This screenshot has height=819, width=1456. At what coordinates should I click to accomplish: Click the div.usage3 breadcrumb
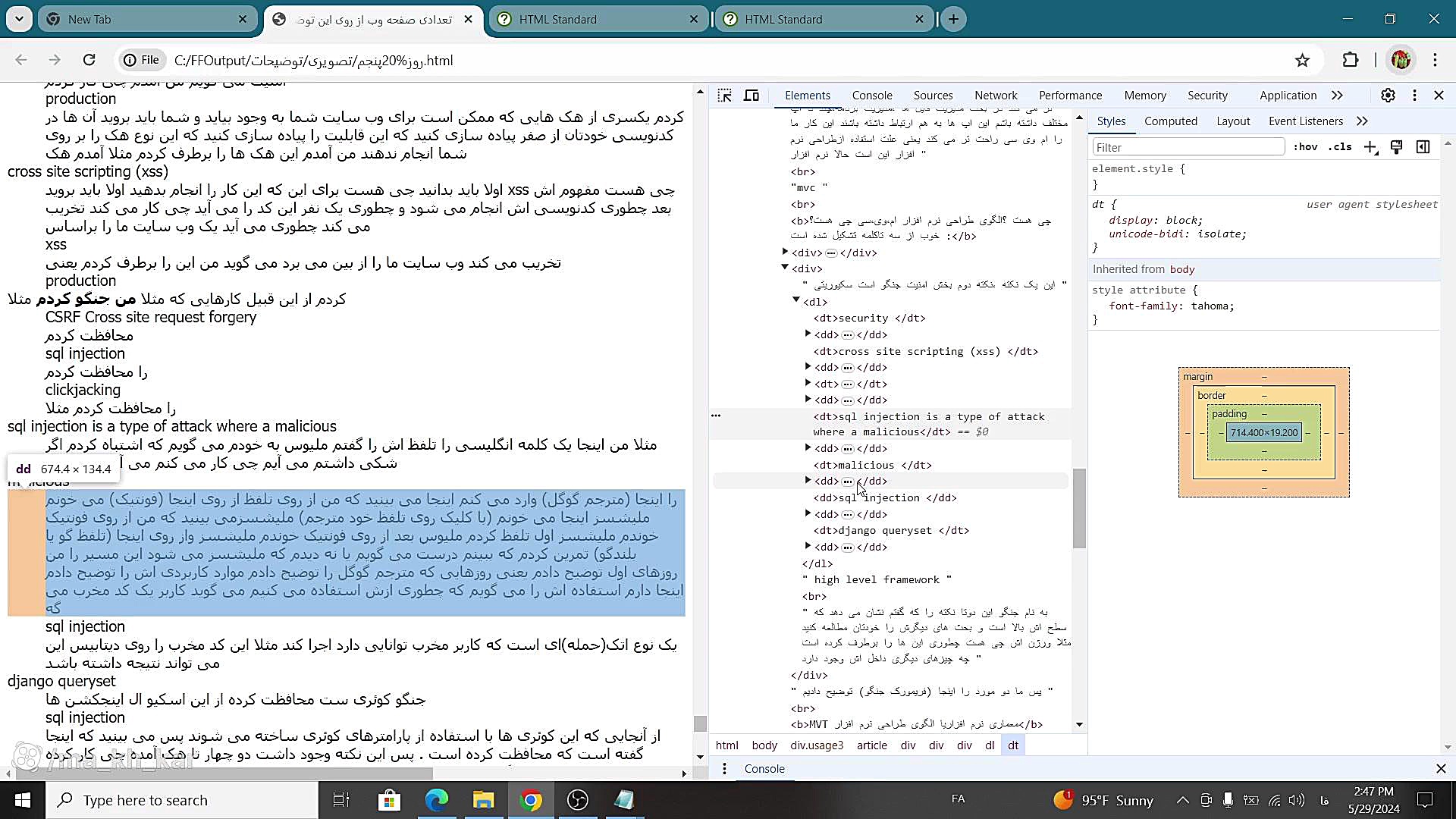(x=817, y=745)
